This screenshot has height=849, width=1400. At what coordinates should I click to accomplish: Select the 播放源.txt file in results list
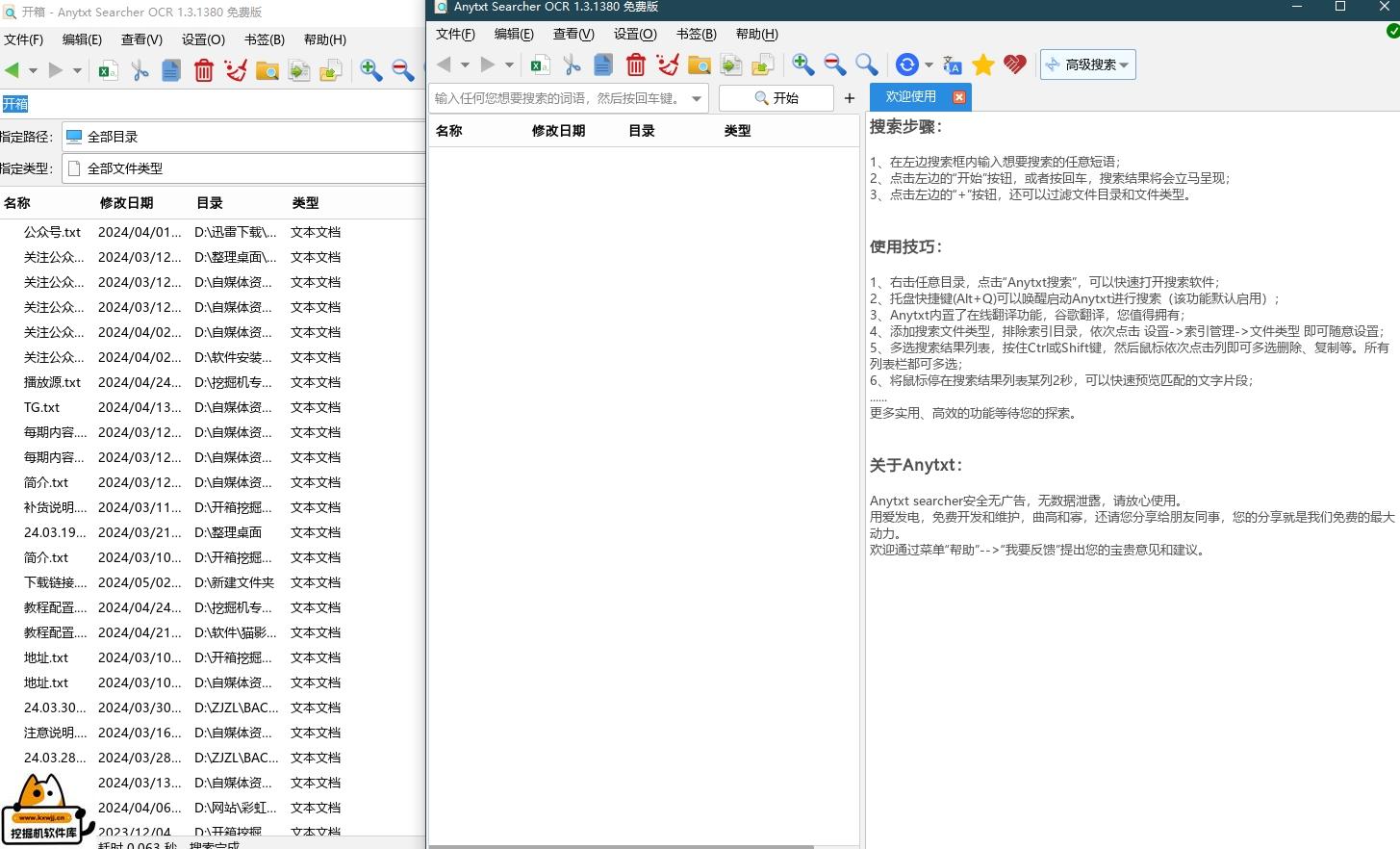tap(53, 382)
